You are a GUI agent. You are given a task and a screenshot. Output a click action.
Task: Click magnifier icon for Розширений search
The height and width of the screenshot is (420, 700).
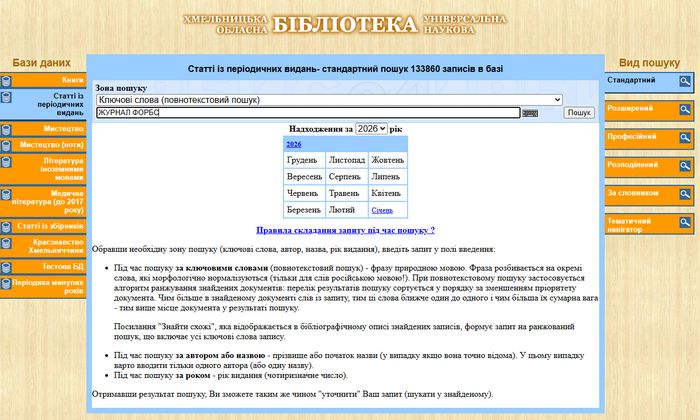pos(685,108)
